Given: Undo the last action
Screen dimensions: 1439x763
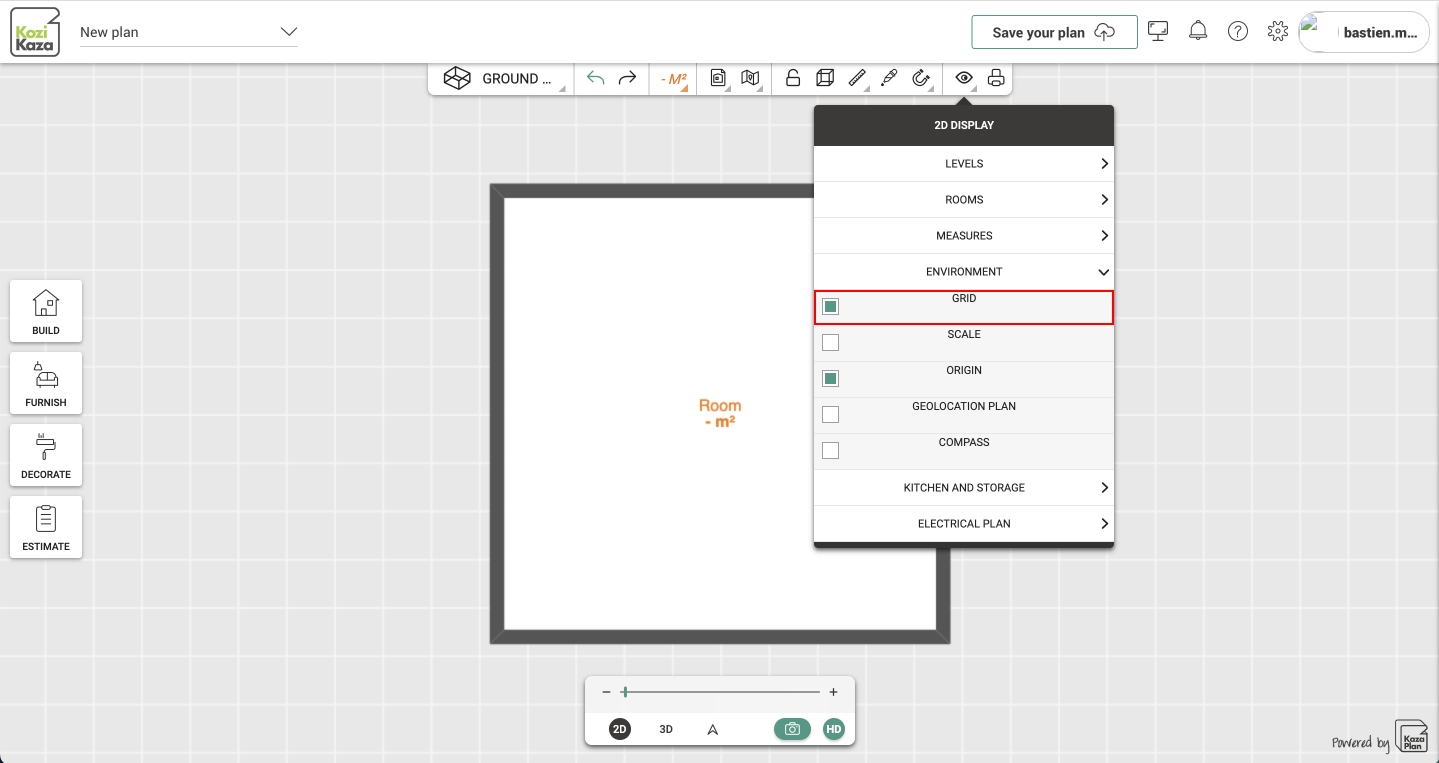Looking at the screenshot, I should click(596, 78).
